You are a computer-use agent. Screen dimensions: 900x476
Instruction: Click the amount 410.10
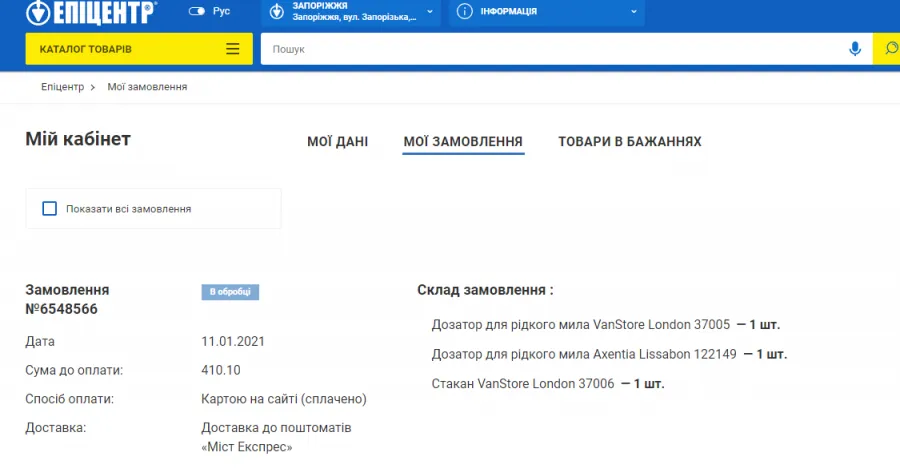pos(221,370)
